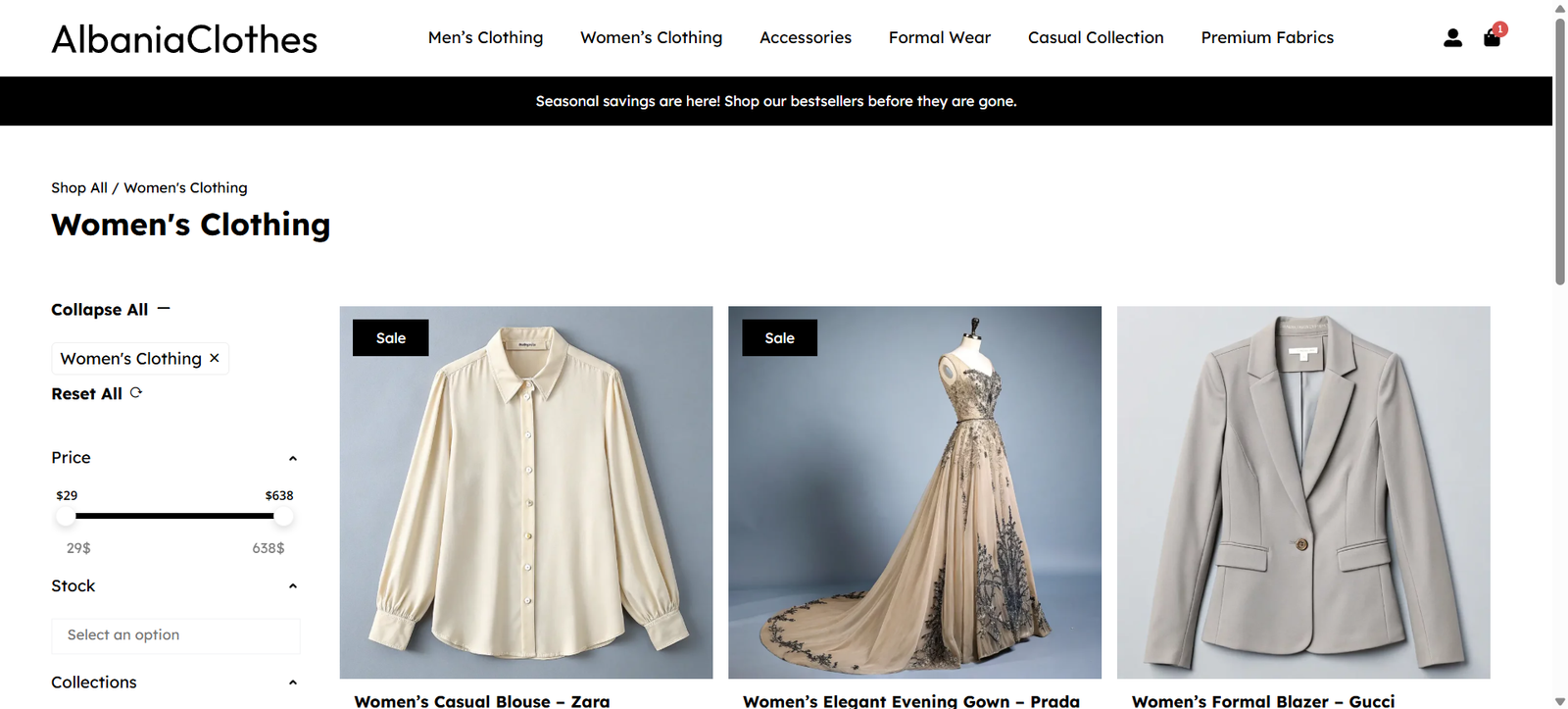Open the Stock 'Select an option' dropdown
The image size is (1568, 709).
[x=175, y=635]
